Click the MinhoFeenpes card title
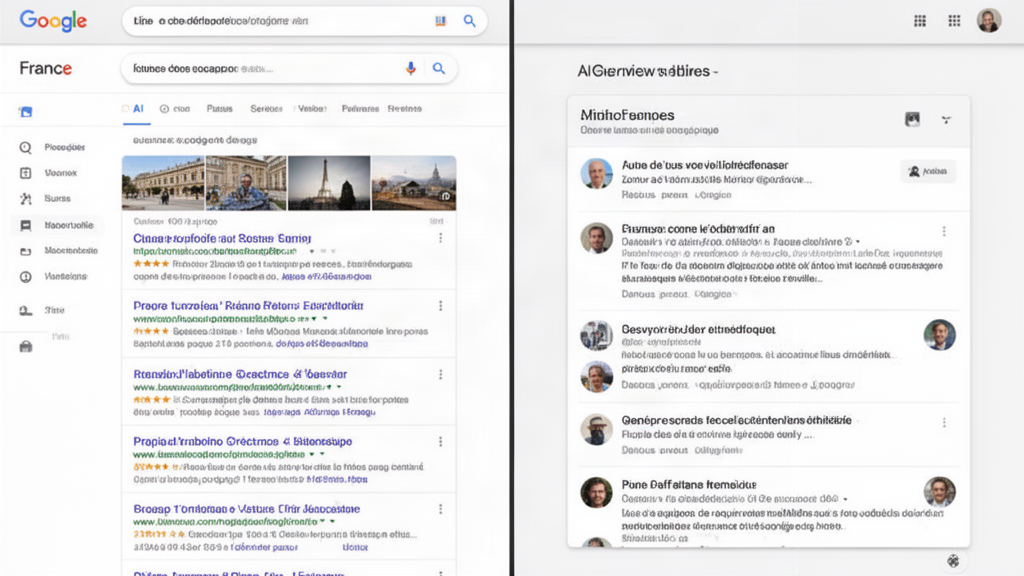This screenshot has height=576, width=1024. pos(627,115)
